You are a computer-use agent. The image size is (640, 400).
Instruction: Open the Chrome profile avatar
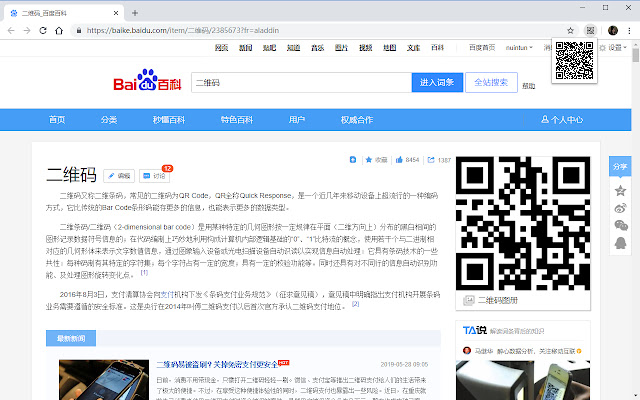coord(613,30)
